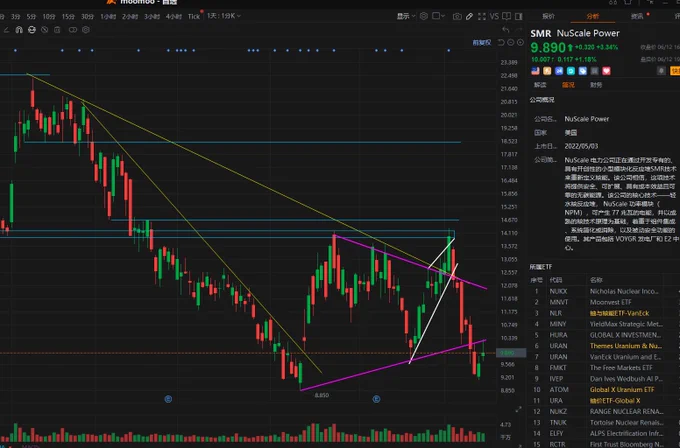Click the US flag market icon
Viewport: 680px width, 448px height.
click(535, 71)
